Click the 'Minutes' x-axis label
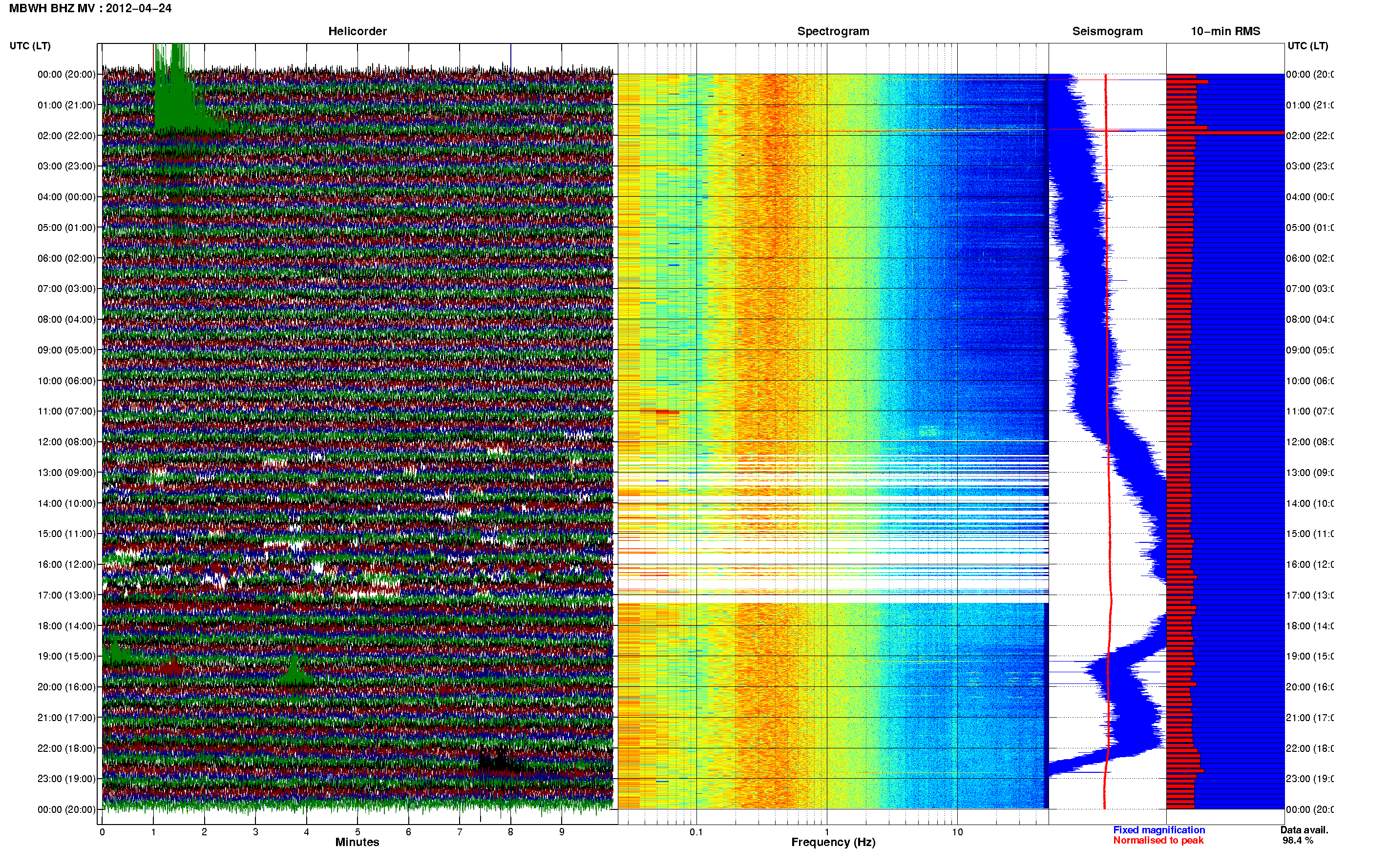The width and height of the screenshot is (1389, 868). 357,842
